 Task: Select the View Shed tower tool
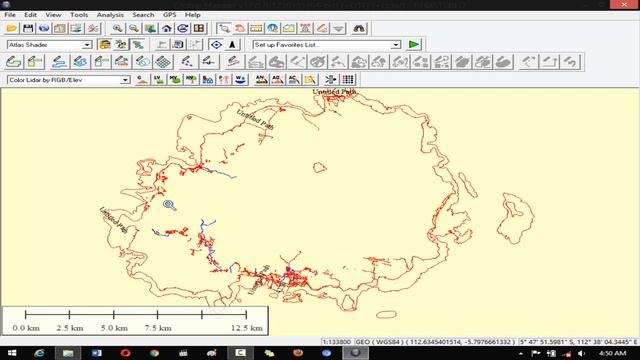click(x=305, y=28)
